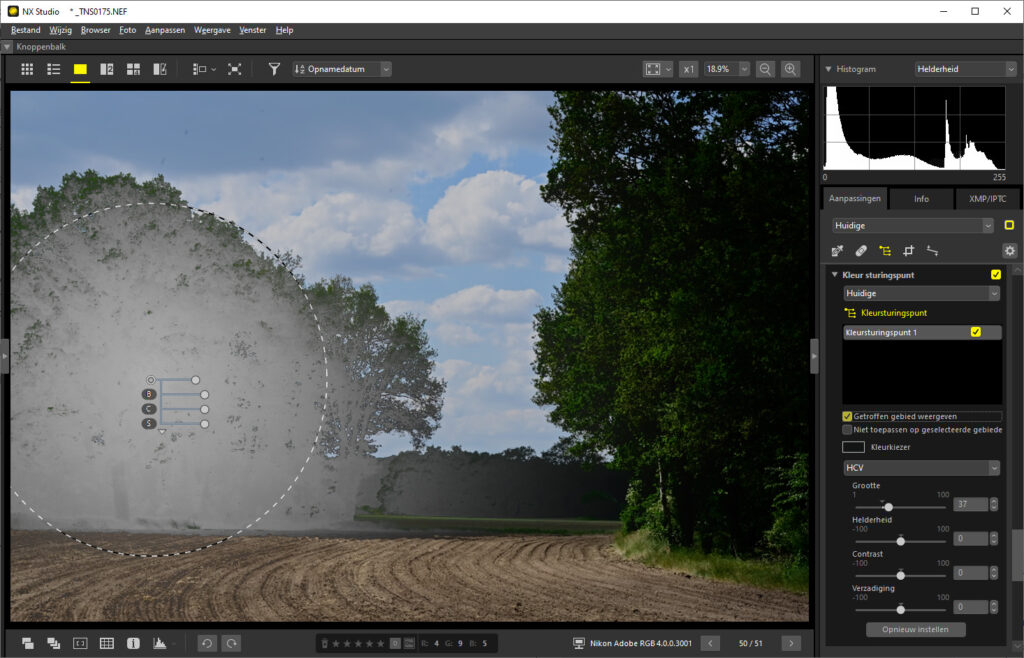Image resolution: width=1024 pixels, height=658 pixels.
Task: Open the Aanpassen menu
Action: tap(165, 30)
